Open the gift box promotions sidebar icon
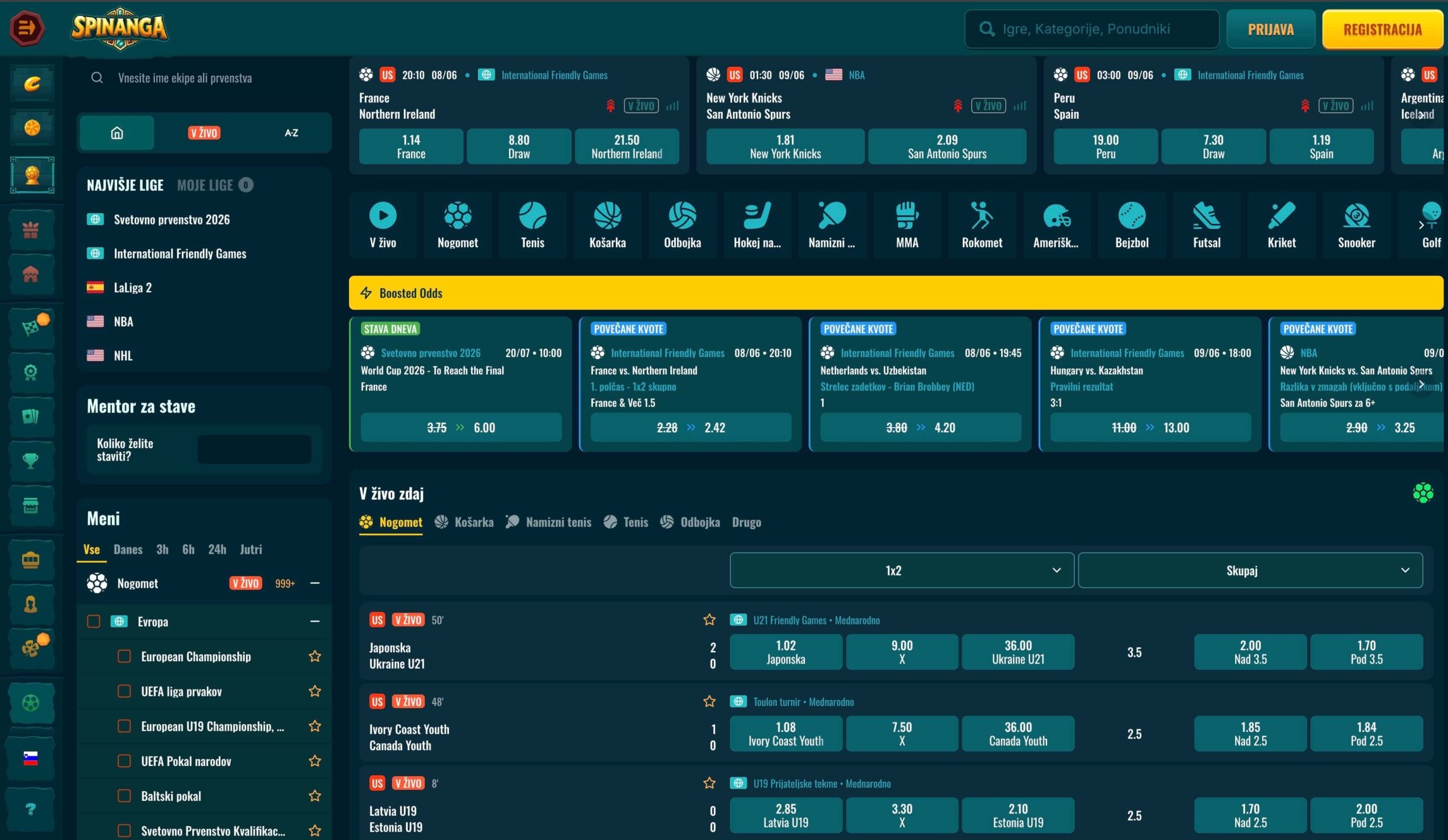1448x840 pixels. tap(31, 230)
